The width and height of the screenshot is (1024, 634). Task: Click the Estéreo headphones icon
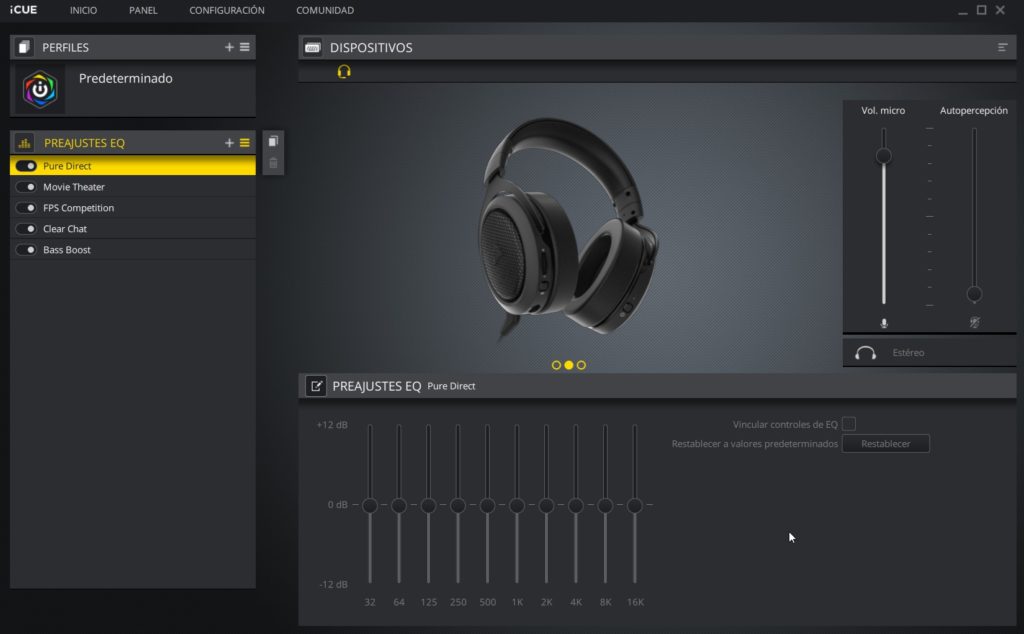click(x=865, y=353)
